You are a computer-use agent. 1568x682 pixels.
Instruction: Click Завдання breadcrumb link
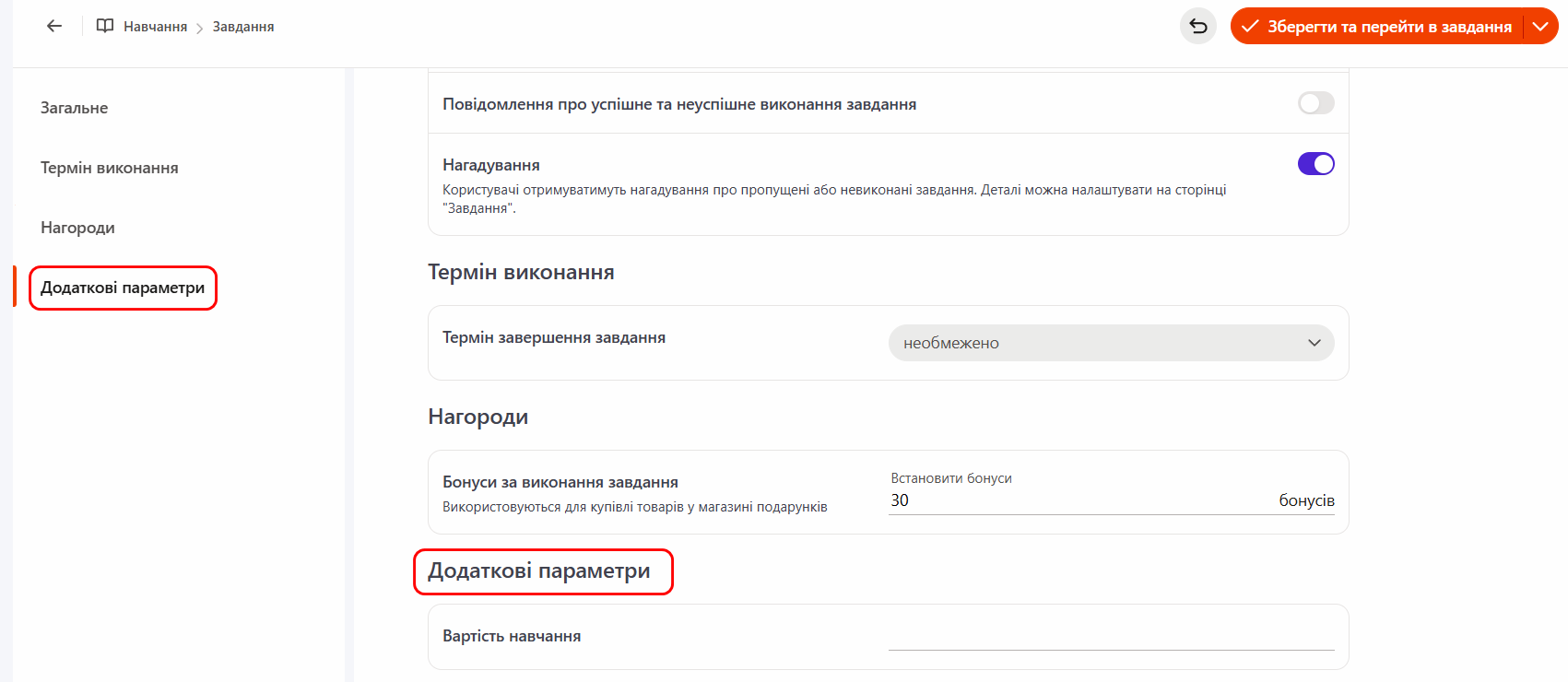[243, 27]
